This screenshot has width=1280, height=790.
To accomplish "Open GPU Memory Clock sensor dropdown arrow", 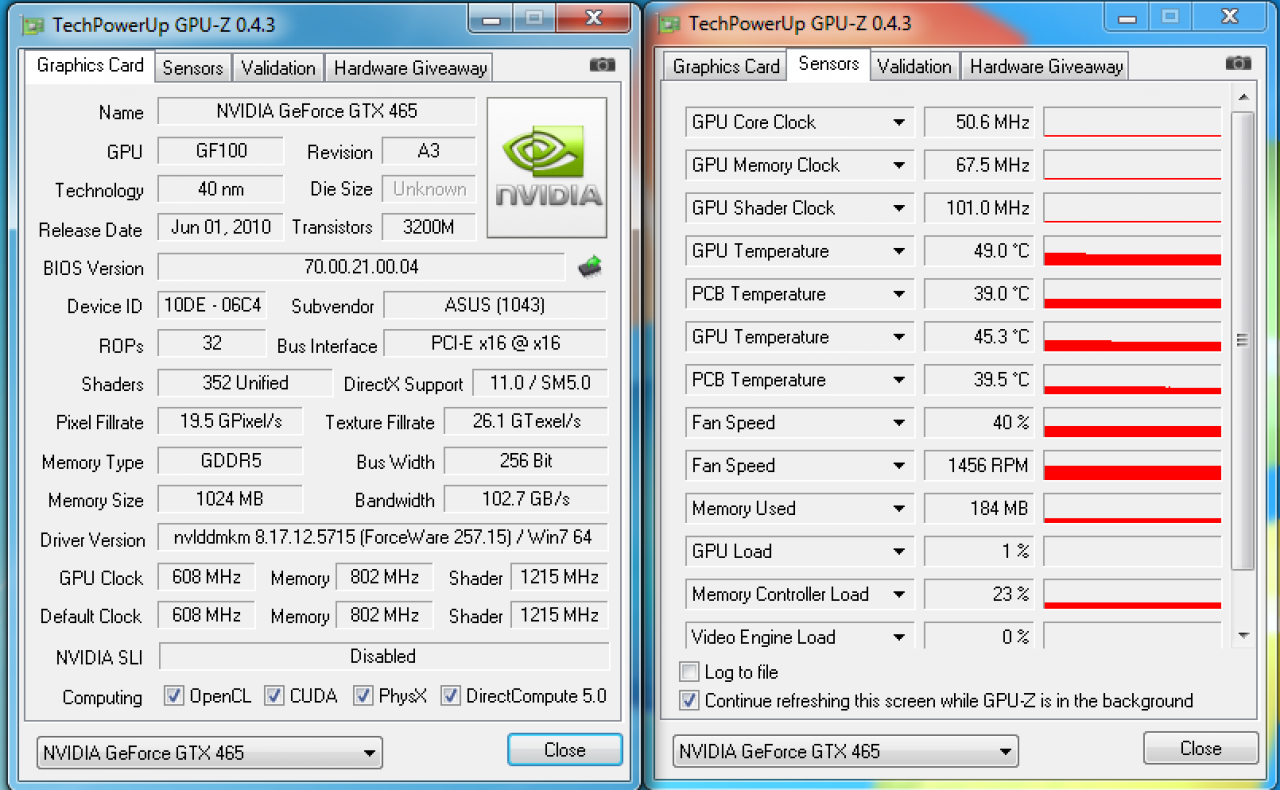I will (x=899, y=166).
